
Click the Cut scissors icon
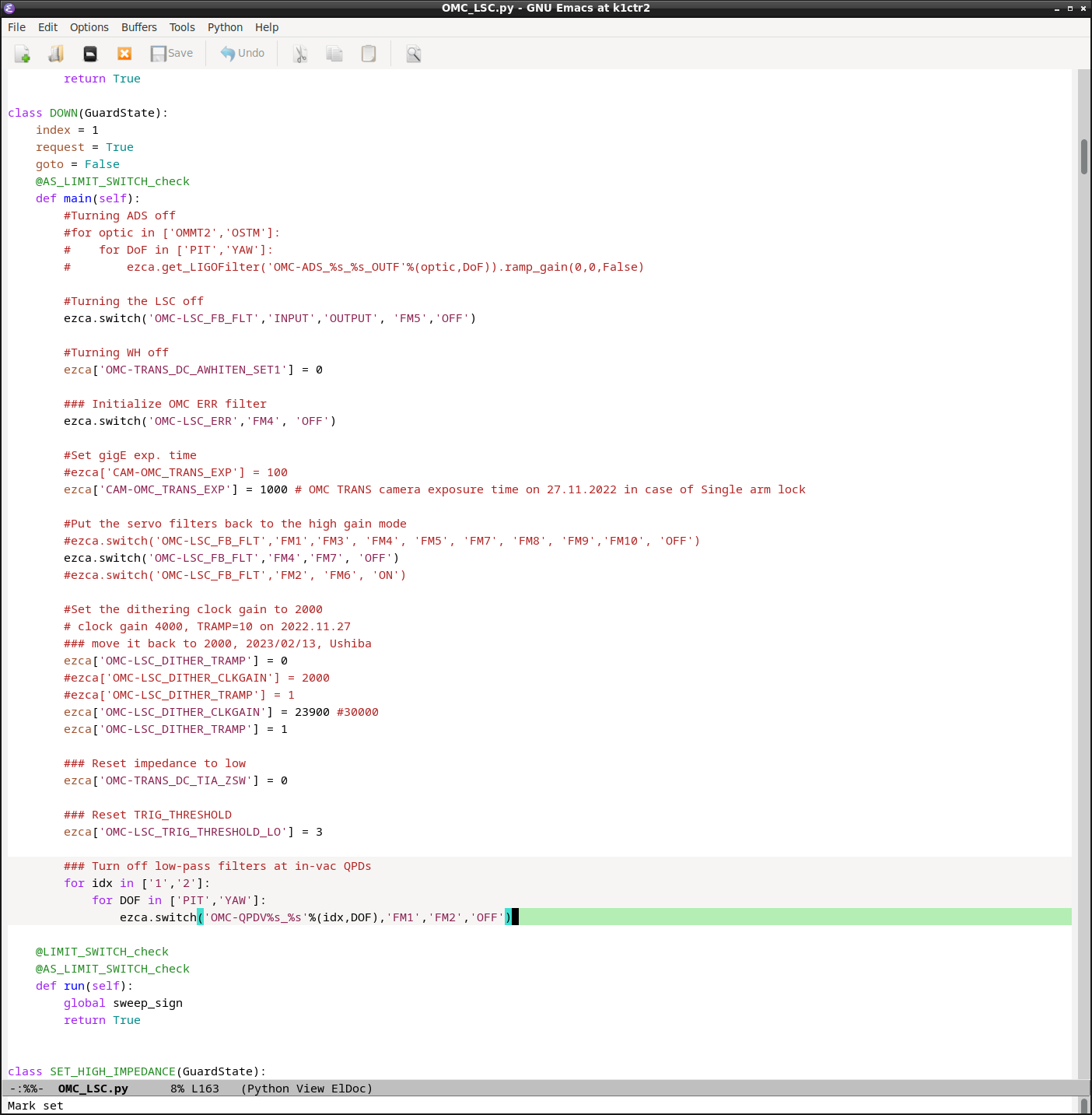[300, 54]
